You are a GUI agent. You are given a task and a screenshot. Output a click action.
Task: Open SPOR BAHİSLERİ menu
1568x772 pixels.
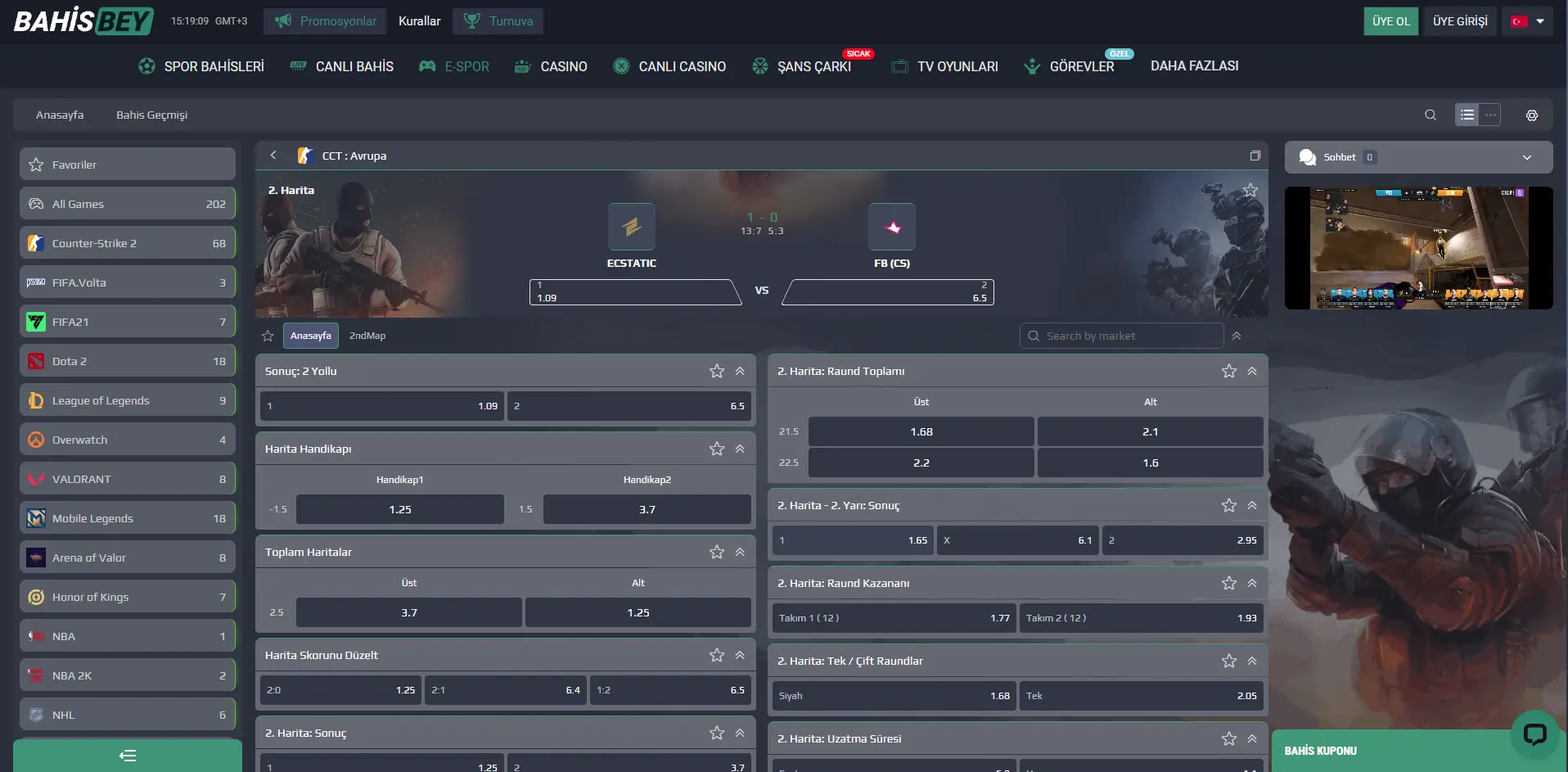201,66
